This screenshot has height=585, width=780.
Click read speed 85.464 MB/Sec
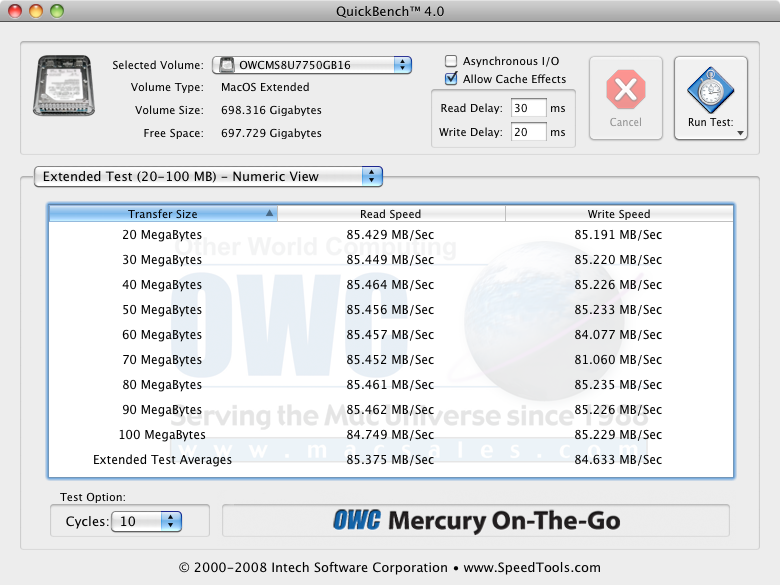tap(390, 285)
